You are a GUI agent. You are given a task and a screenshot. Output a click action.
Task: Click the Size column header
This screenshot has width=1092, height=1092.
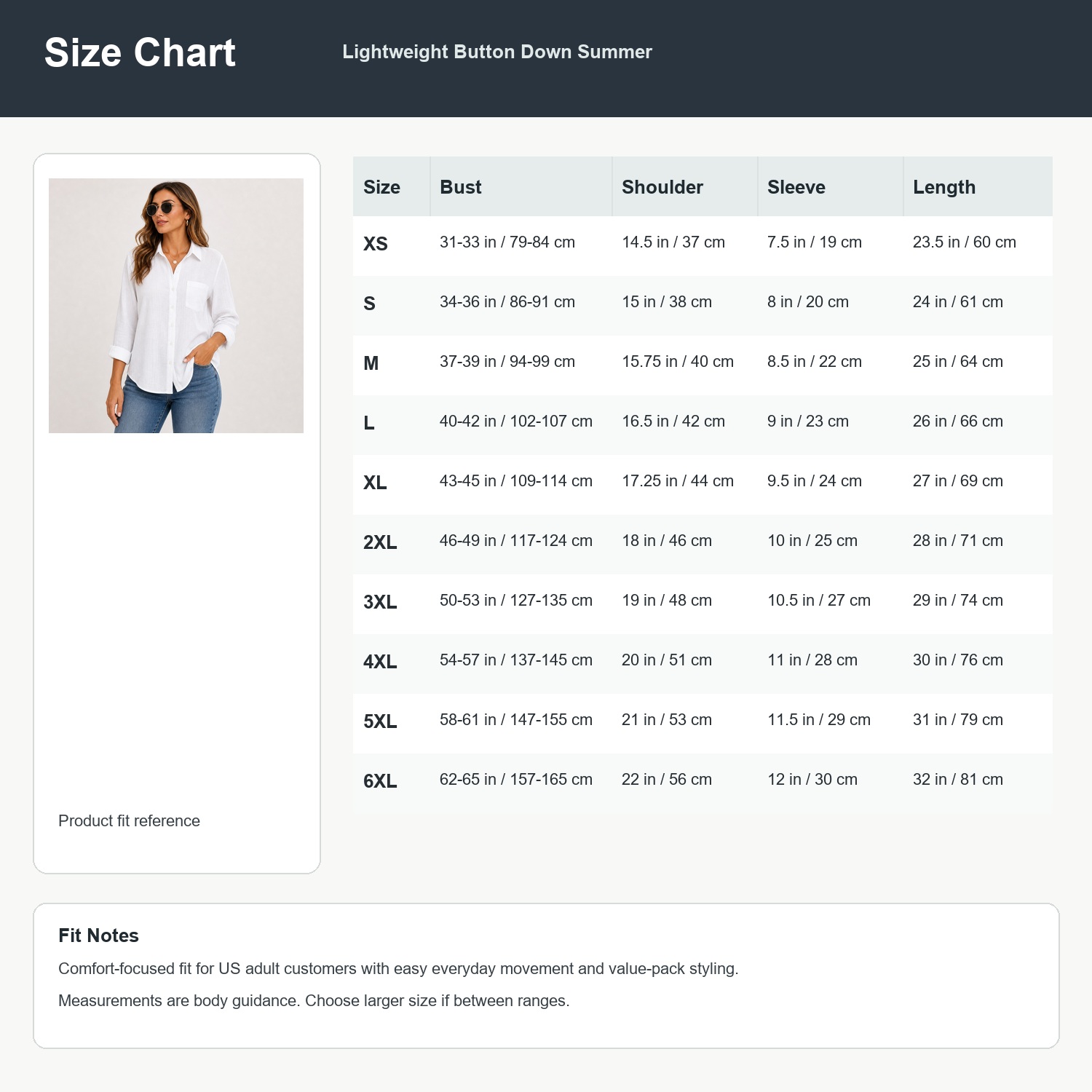coord(381,187)
